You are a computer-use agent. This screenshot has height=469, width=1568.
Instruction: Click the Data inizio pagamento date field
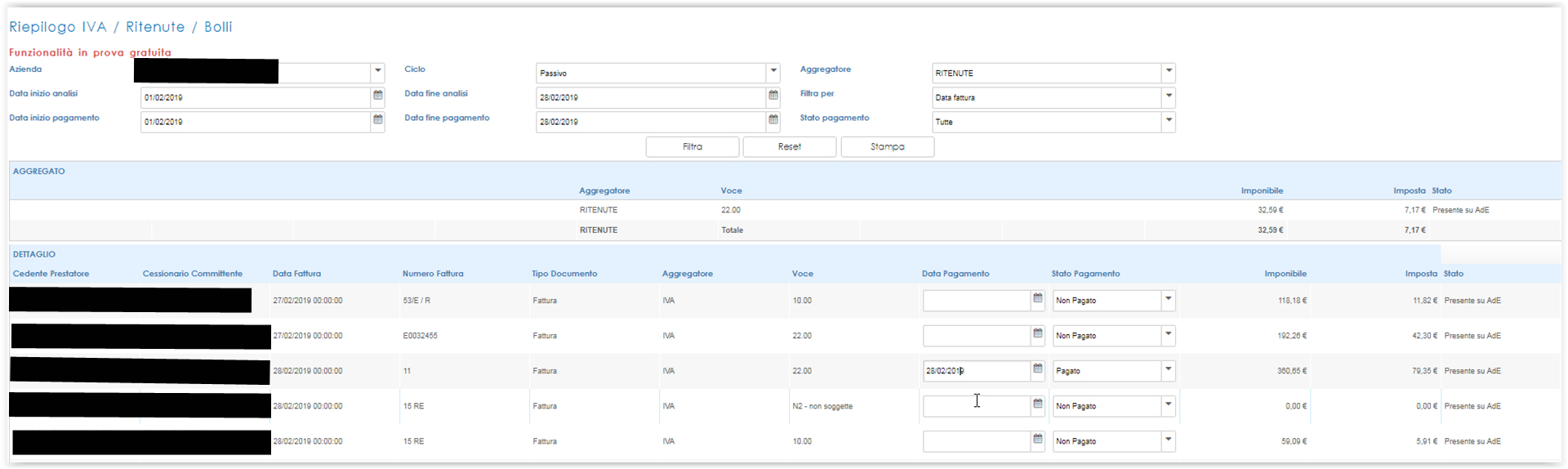click(256, 122)
